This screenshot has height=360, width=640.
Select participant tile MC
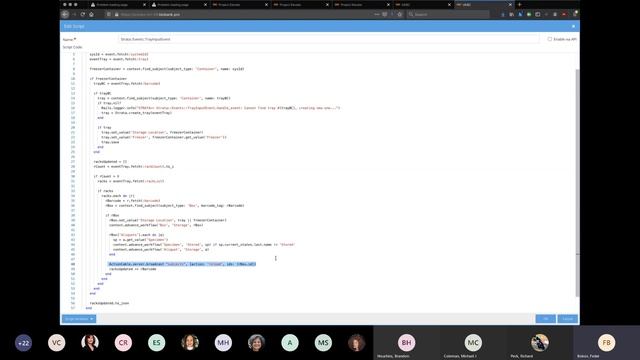pyautogui.click(x=473, y=343)
